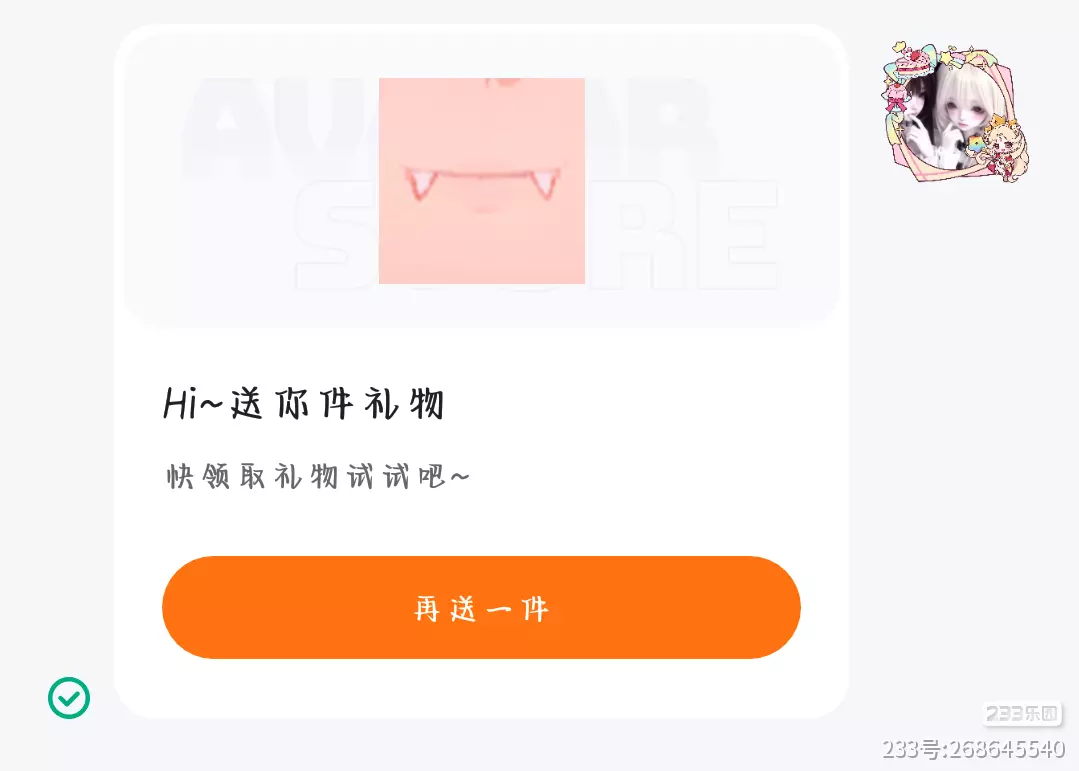Click the green checkmark circle icon
Viewport: 1079px width, 771px height.
[x=69, y=697]
